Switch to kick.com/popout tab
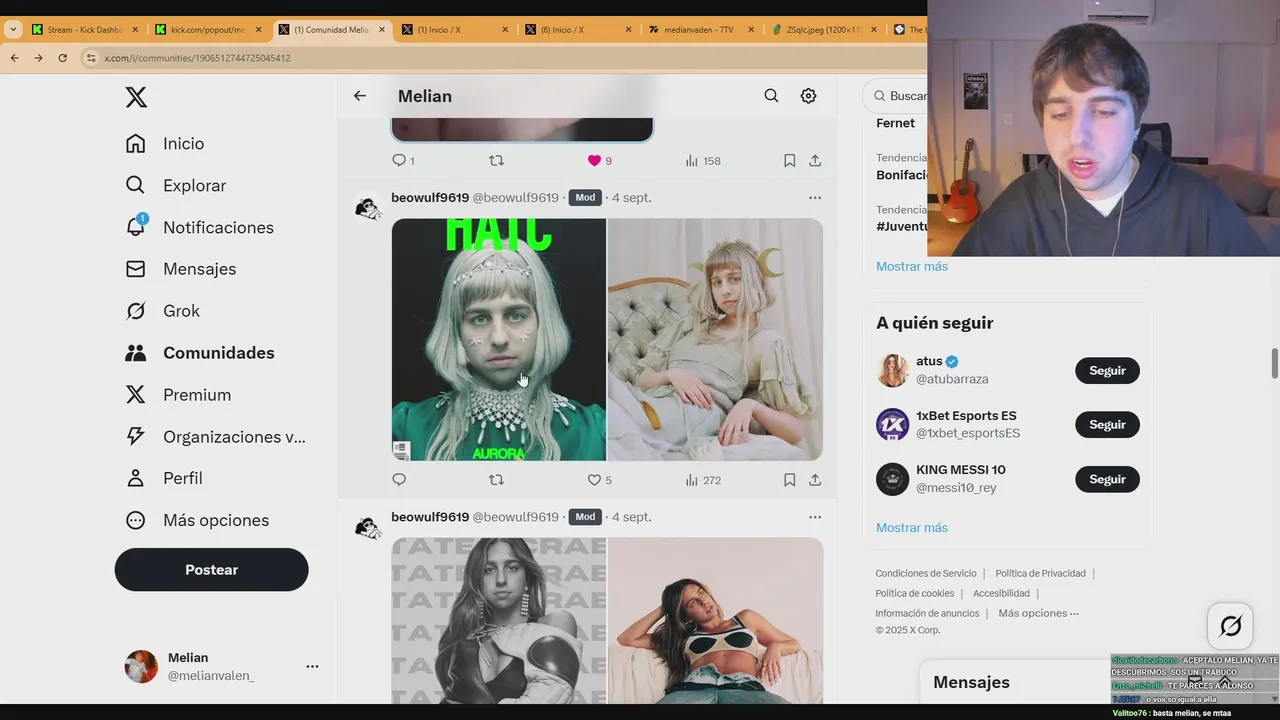The width and height of the screenshot is (1280, 720). click(207, 30)
